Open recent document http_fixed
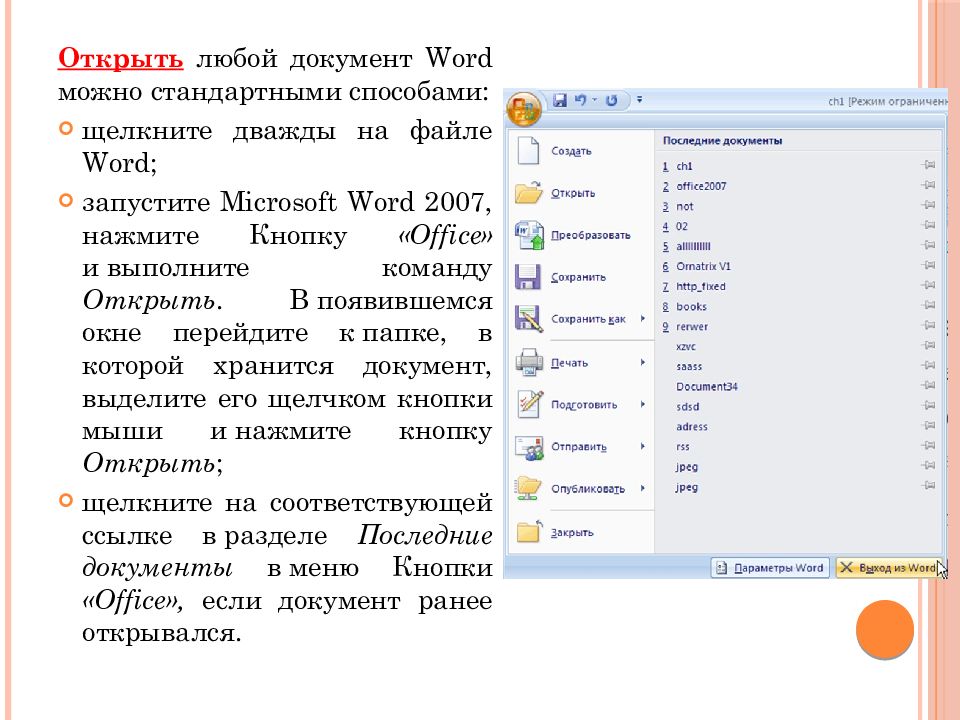 [x=700, y=287]
